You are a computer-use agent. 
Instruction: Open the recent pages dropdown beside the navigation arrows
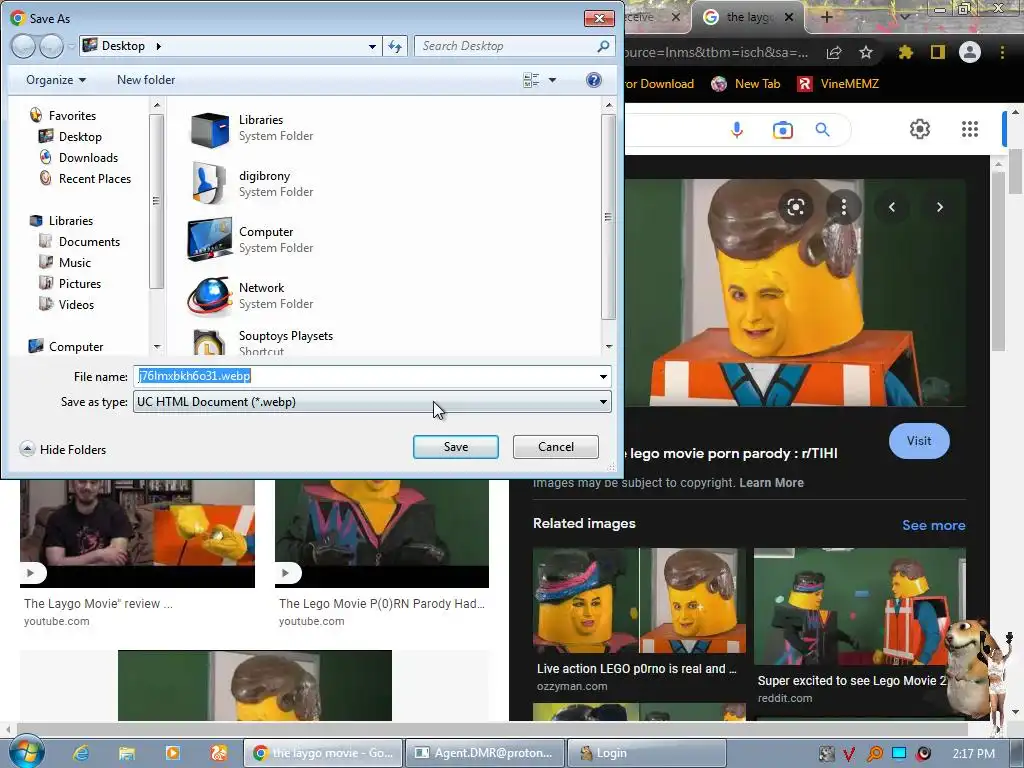(72, 46)
